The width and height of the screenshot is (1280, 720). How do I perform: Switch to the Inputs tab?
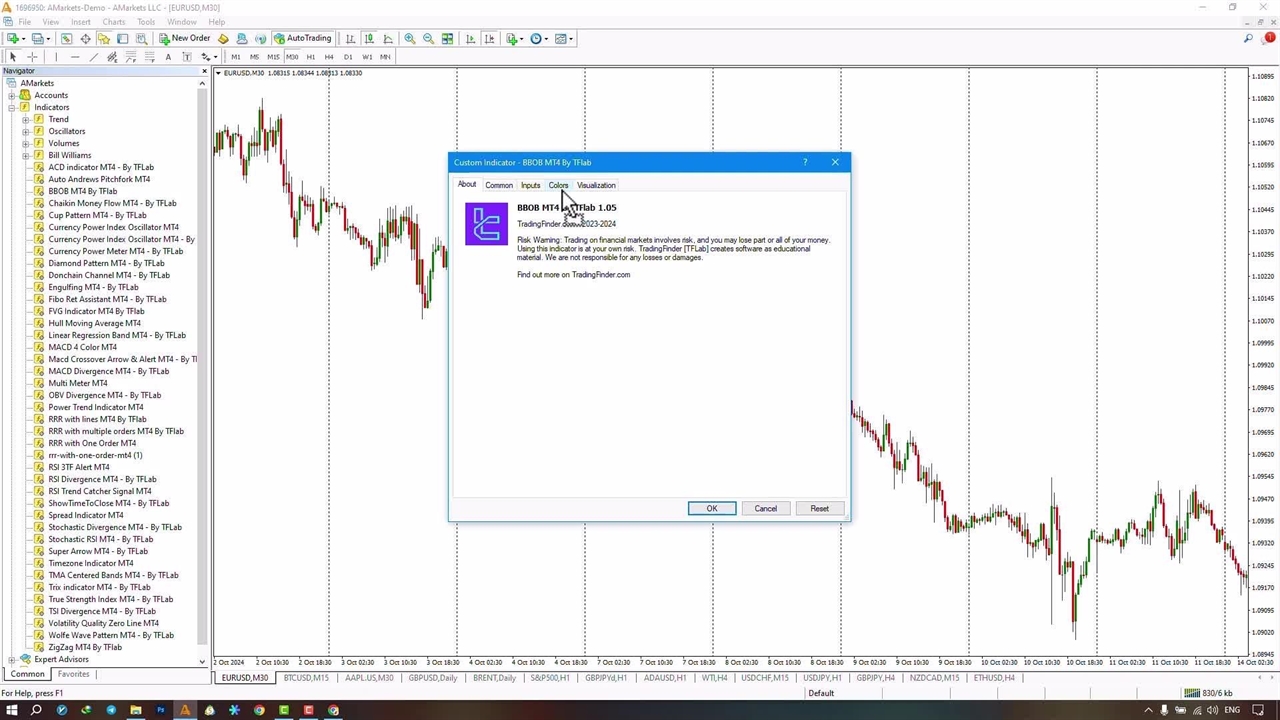click(x=530, y=185)
